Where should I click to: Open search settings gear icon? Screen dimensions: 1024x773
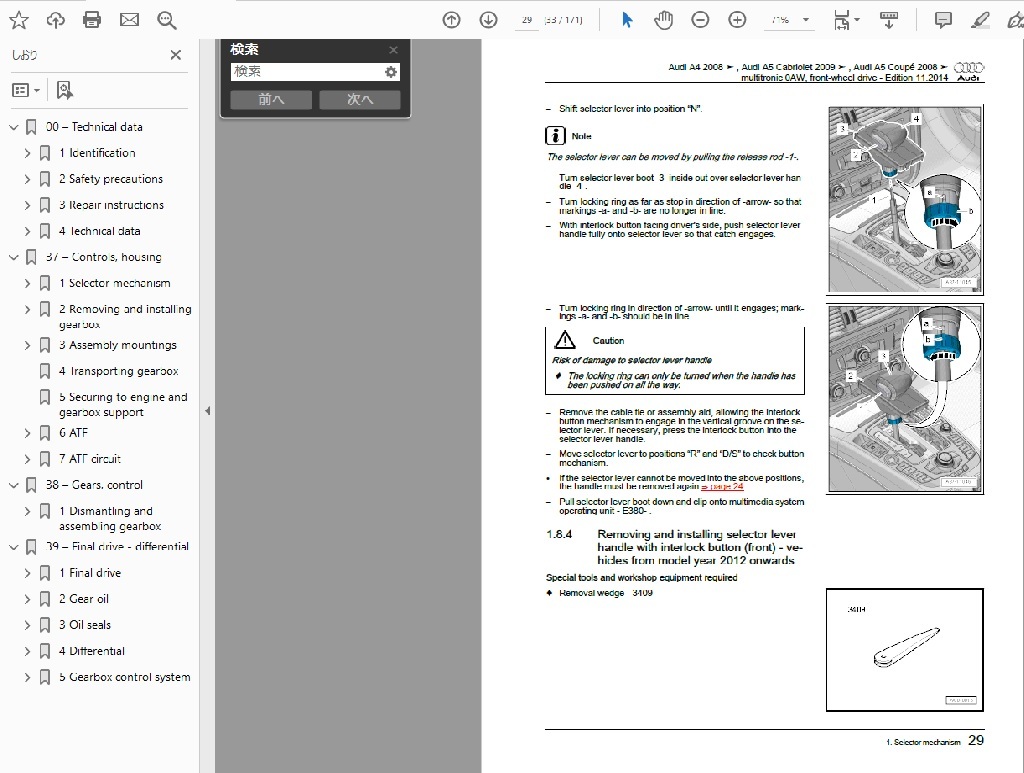click(391, 72)
